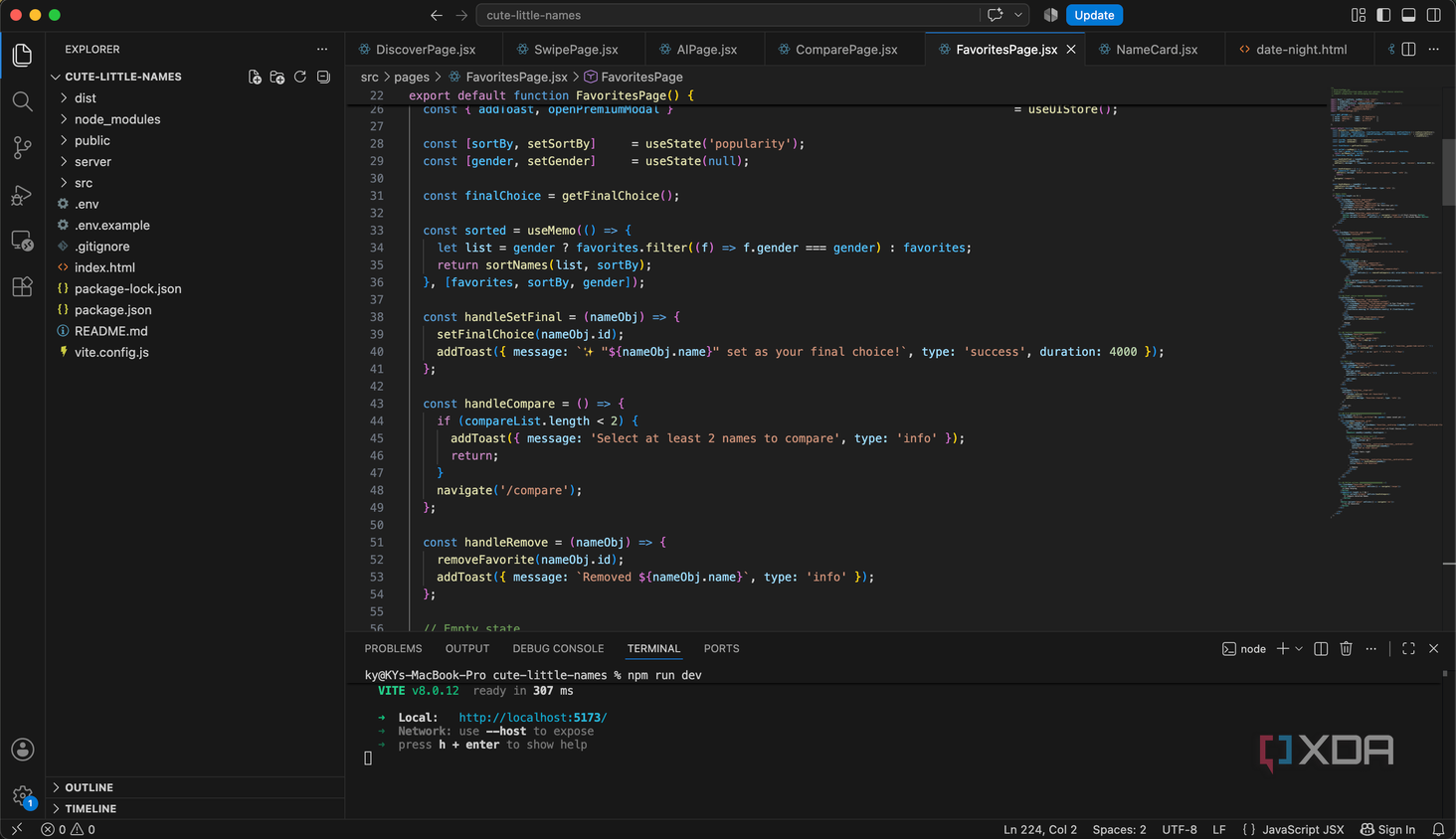The width and height of the screenshot is (1456, 839).
Task: Open the Accounts menu icon
Action: pos(22,750)
